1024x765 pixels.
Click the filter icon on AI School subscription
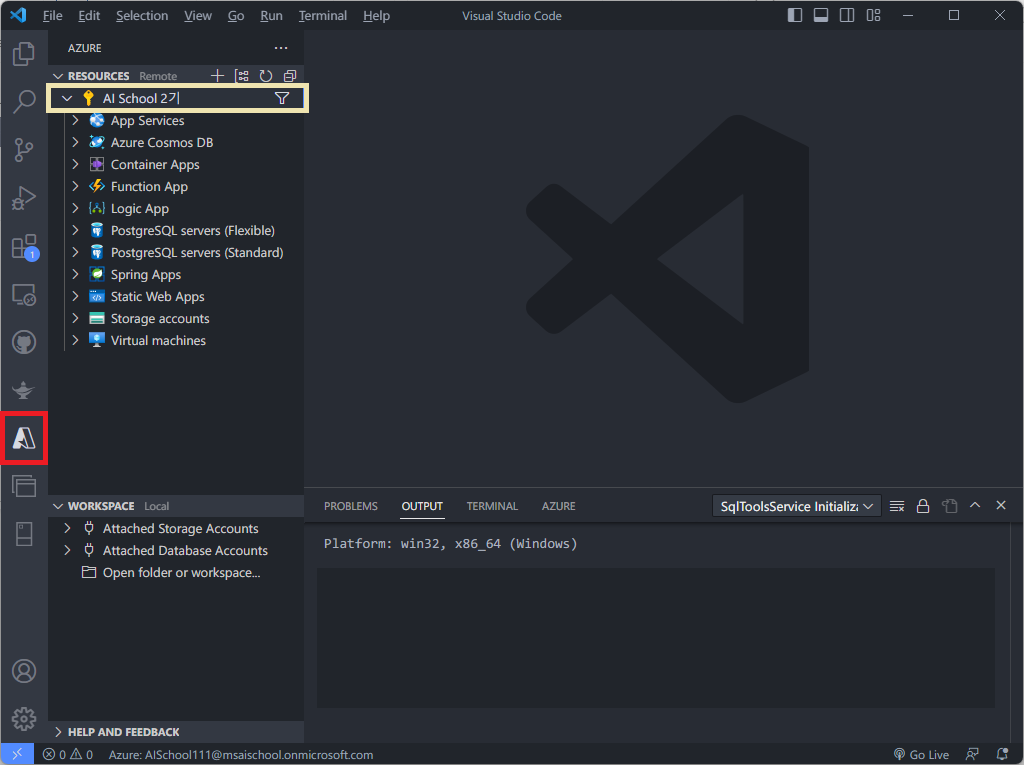281,98
